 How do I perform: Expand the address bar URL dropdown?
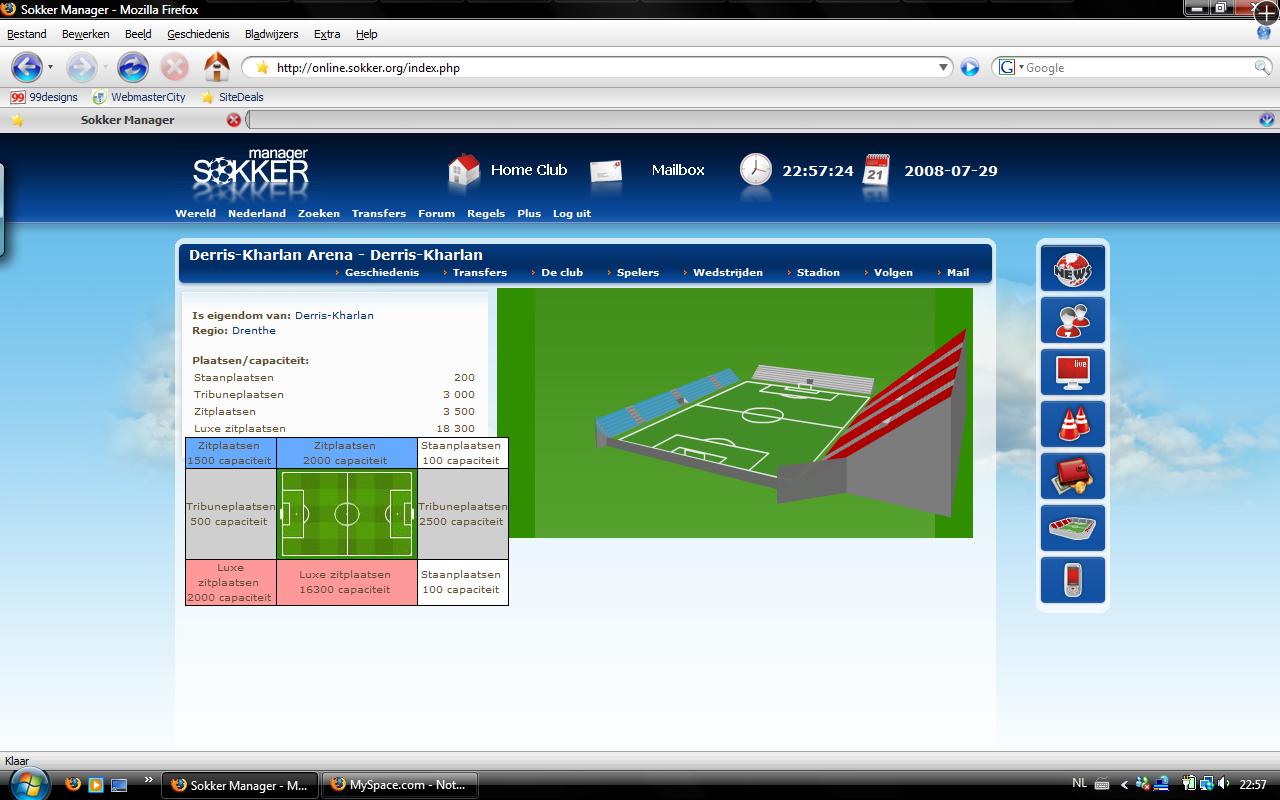pyautogui.click(x=943, y=68)
